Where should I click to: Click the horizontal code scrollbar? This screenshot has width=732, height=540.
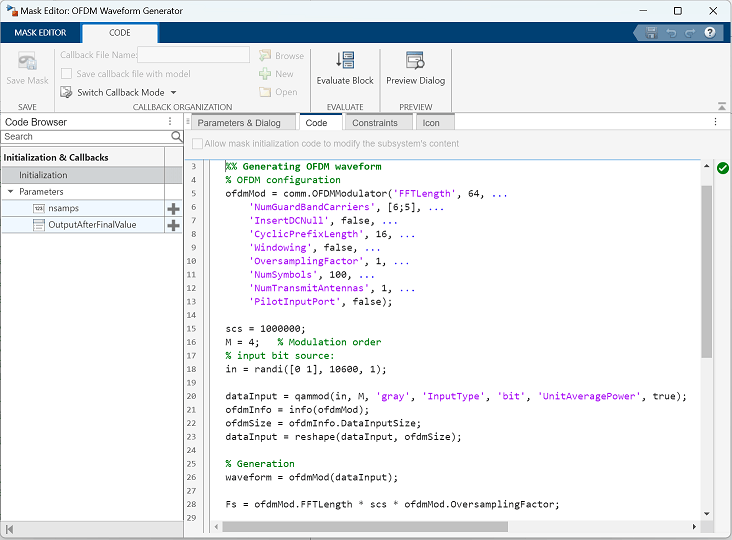(x=365, y=526)
